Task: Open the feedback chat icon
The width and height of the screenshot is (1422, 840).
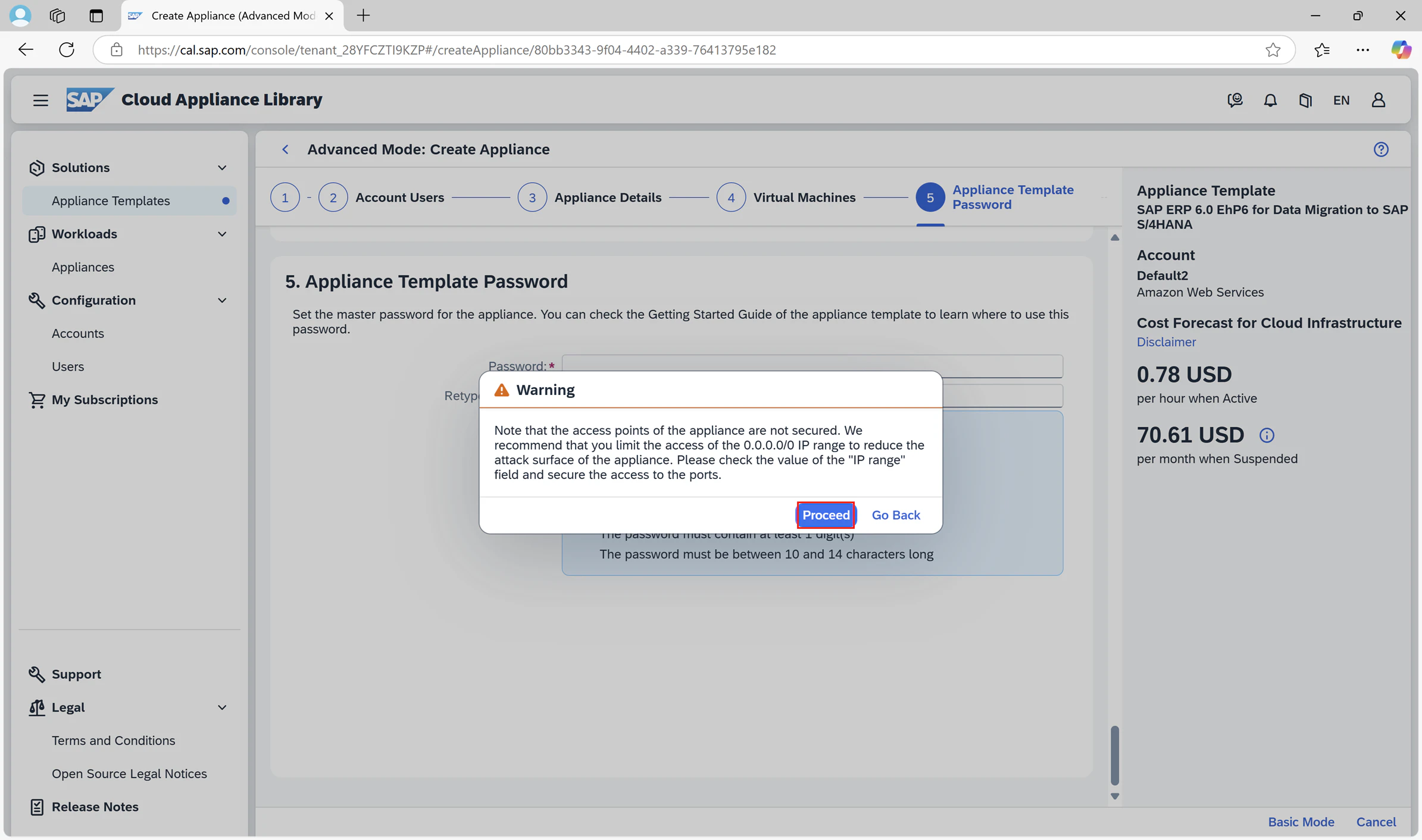Action: 1235,100
